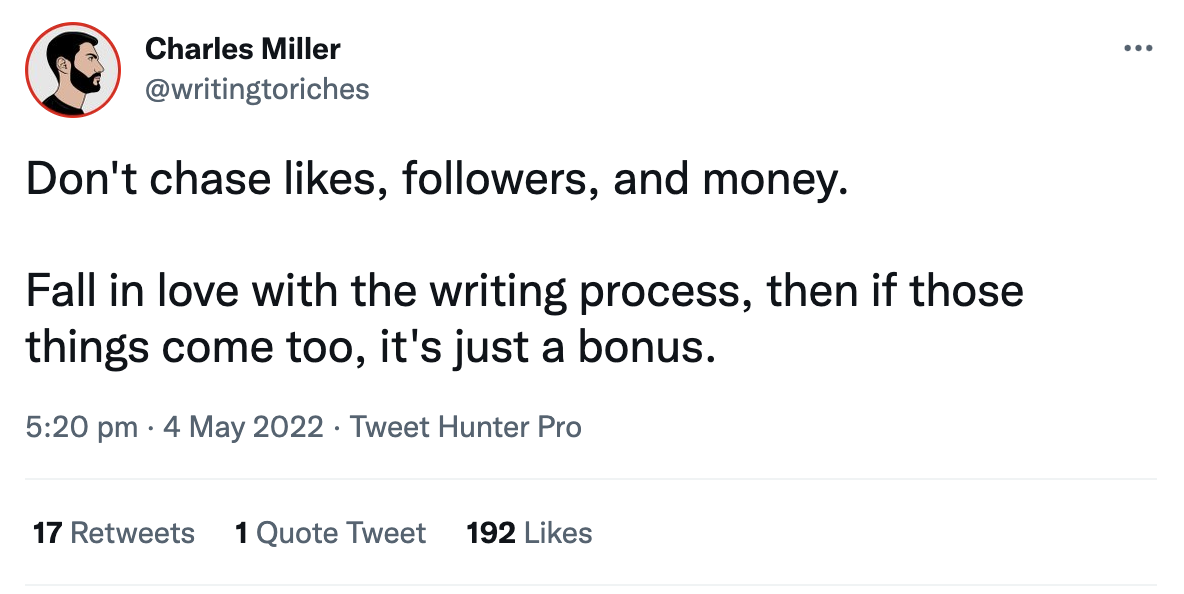The width and height of the screenshot is (1184, 594).
Task: View the Likes label
Action: 558,533
